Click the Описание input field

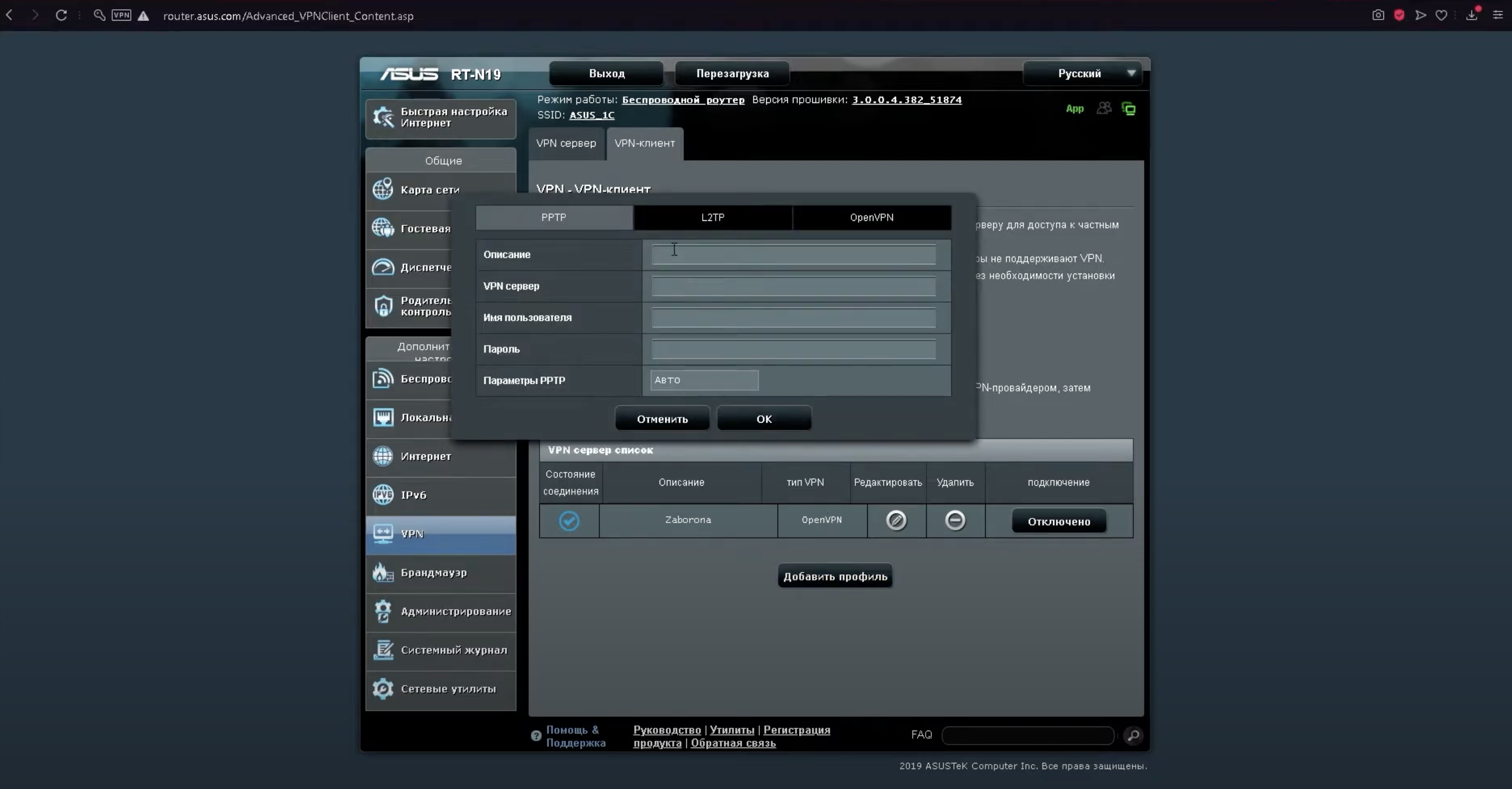793,255
